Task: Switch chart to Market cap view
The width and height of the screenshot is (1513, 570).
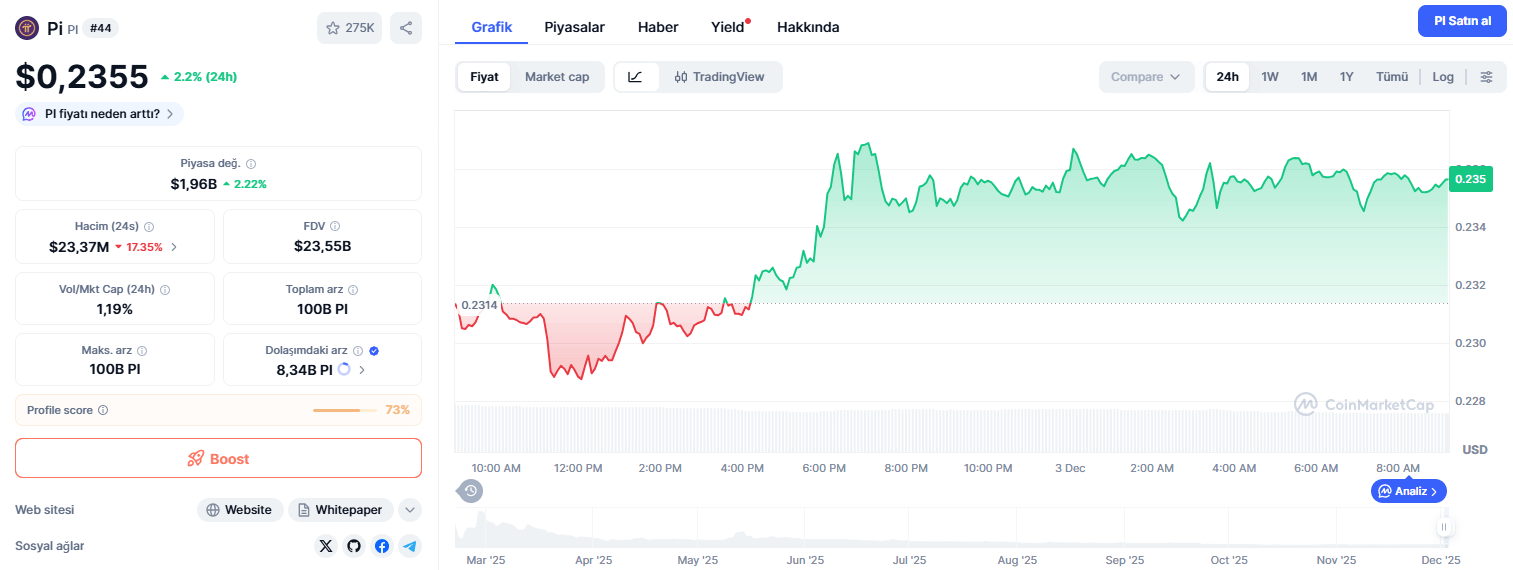Action: coord(557,77)
